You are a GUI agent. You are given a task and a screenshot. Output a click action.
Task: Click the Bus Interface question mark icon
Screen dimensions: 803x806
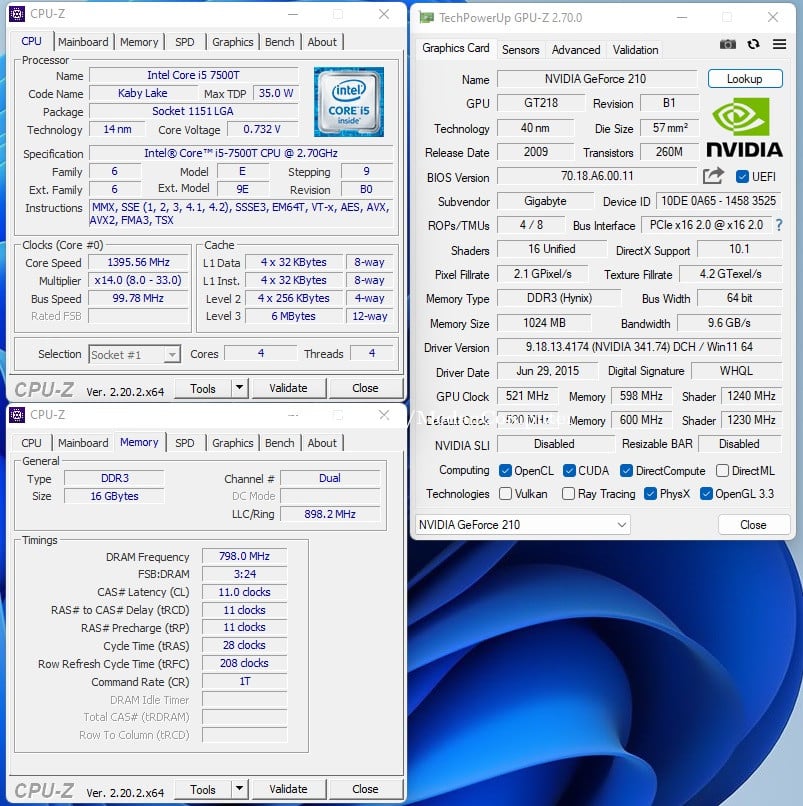(x=779, y=225)
